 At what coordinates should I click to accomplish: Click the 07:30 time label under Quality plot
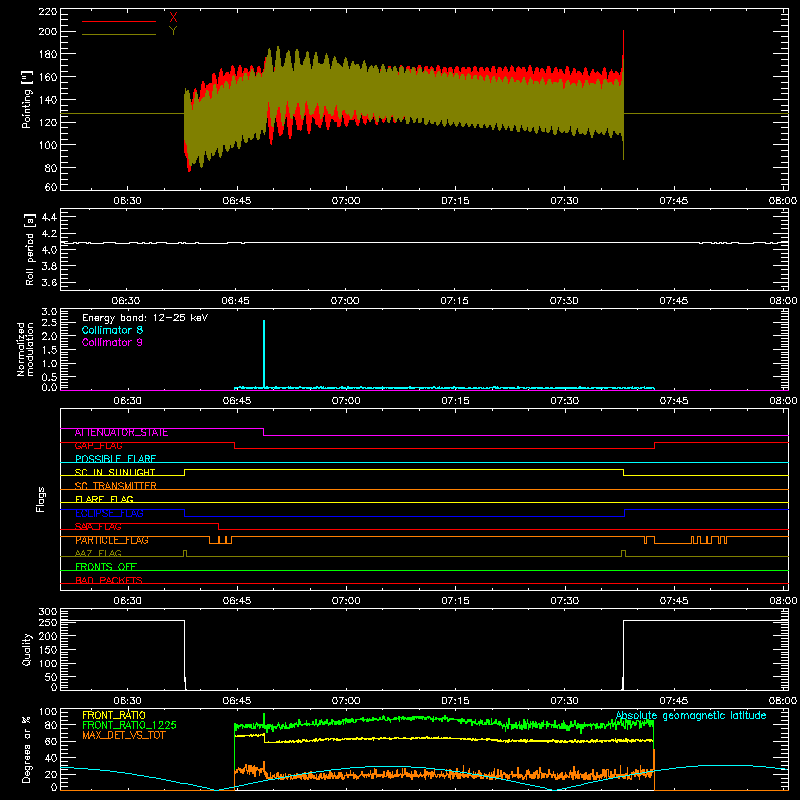click(x=564, y=701)
